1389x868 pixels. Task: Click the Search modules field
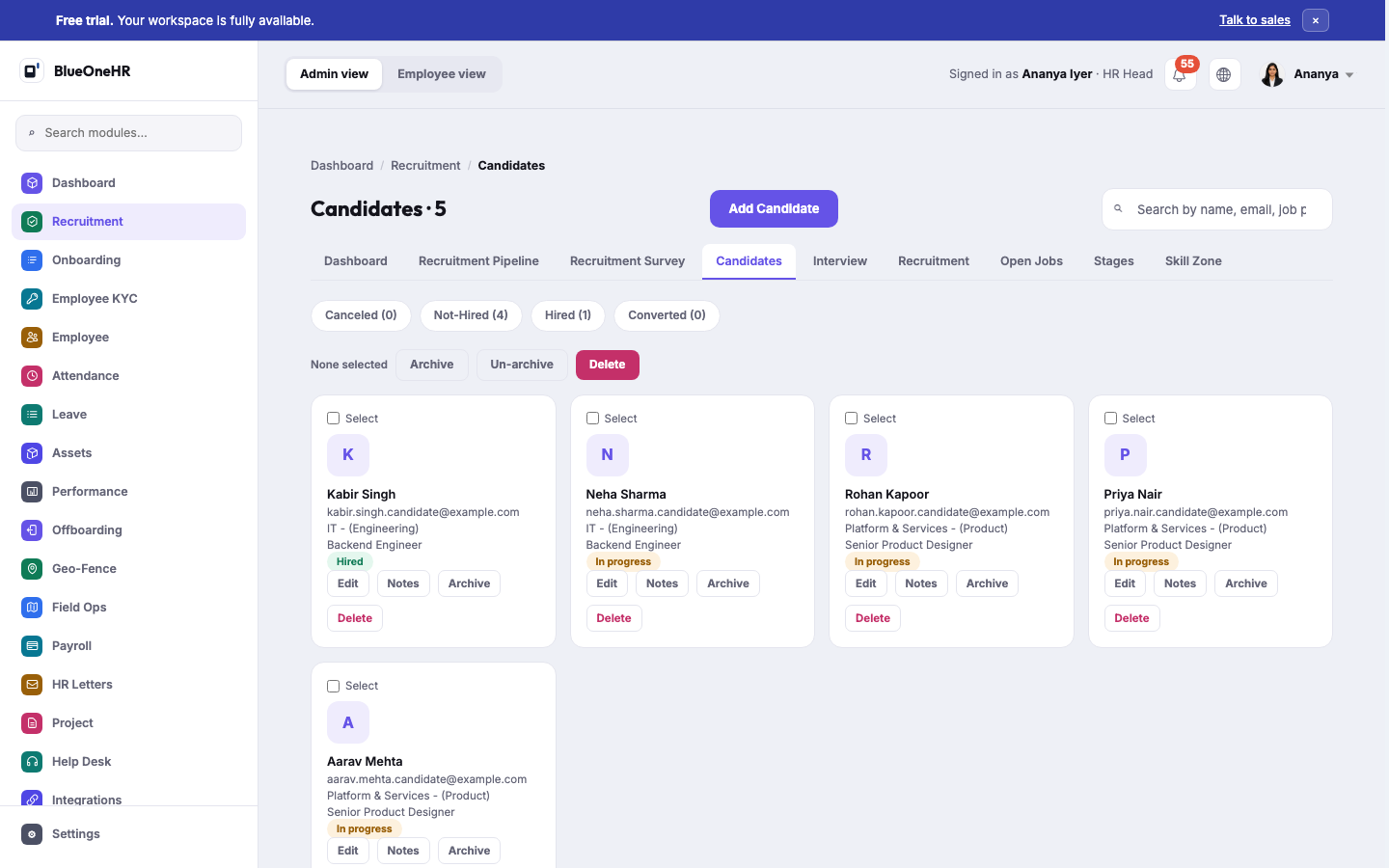pyautogui.click(x=128, y=133)
